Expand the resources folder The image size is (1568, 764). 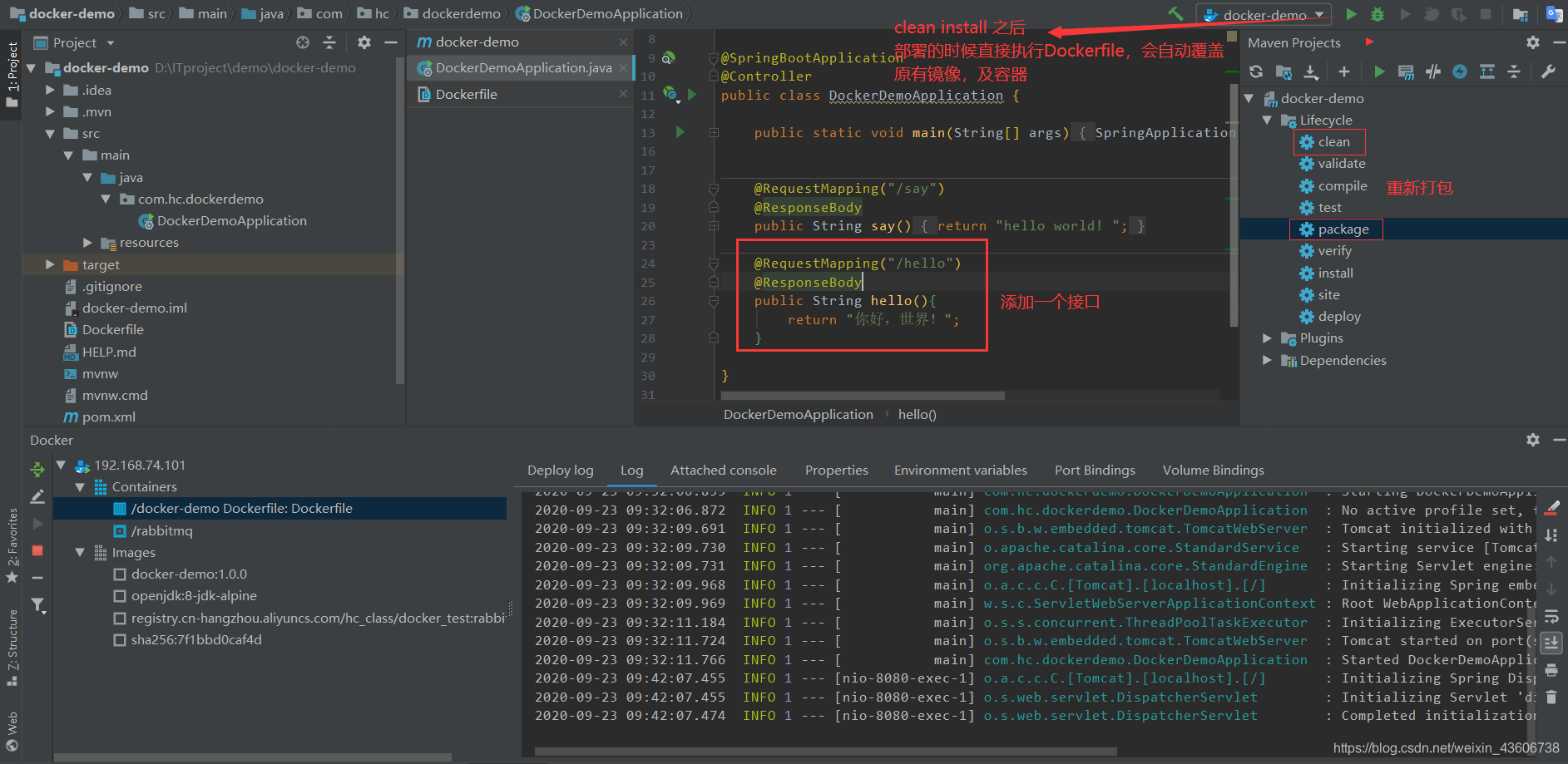87,243
